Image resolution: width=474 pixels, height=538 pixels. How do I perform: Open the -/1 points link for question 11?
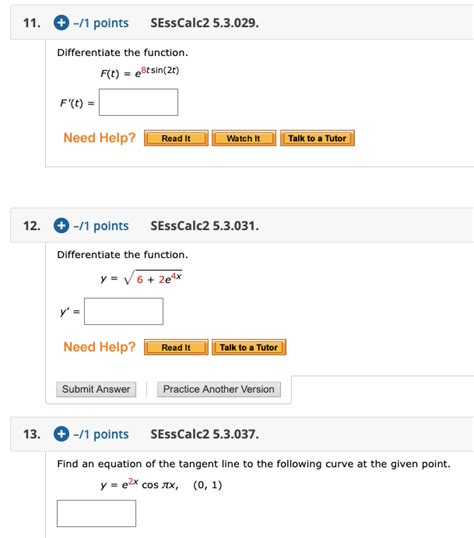[x=101, y=23]
